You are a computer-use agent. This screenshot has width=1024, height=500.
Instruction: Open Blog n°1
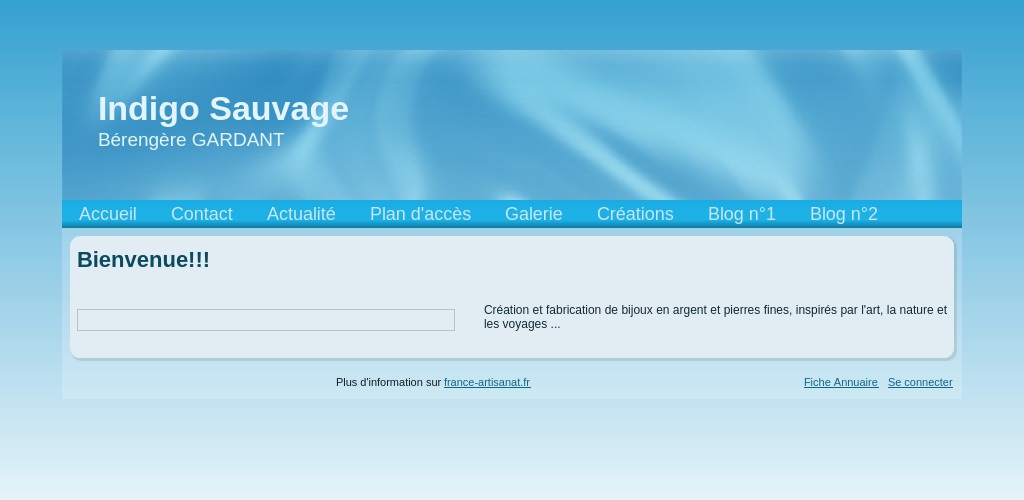point(742,214)
